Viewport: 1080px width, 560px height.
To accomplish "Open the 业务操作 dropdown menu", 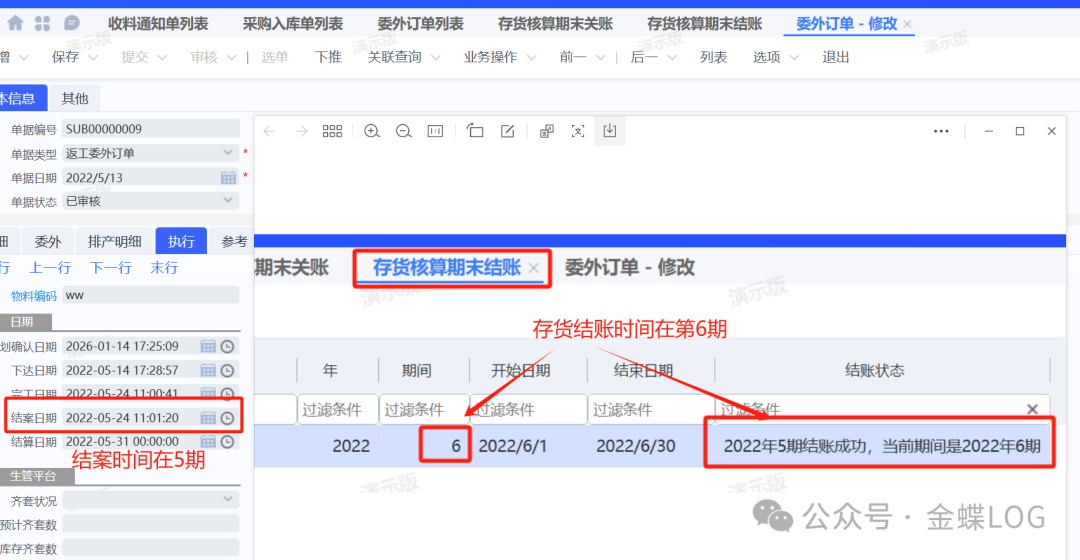I will pos(498,57).
